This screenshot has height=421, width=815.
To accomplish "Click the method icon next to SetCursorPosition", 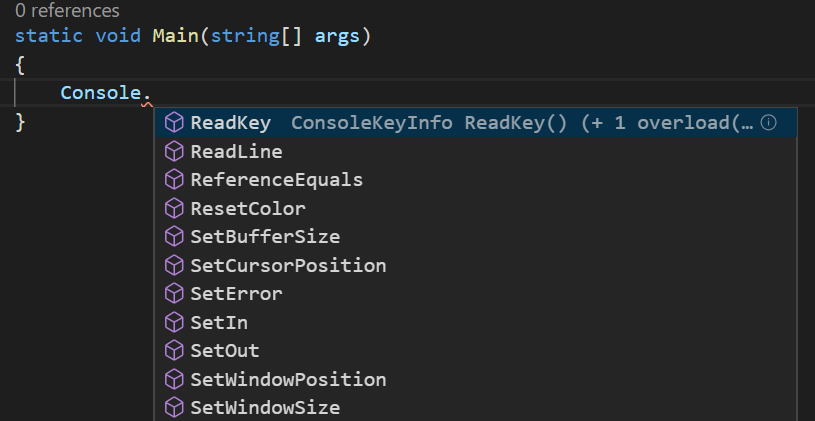I will pos(174,266).
